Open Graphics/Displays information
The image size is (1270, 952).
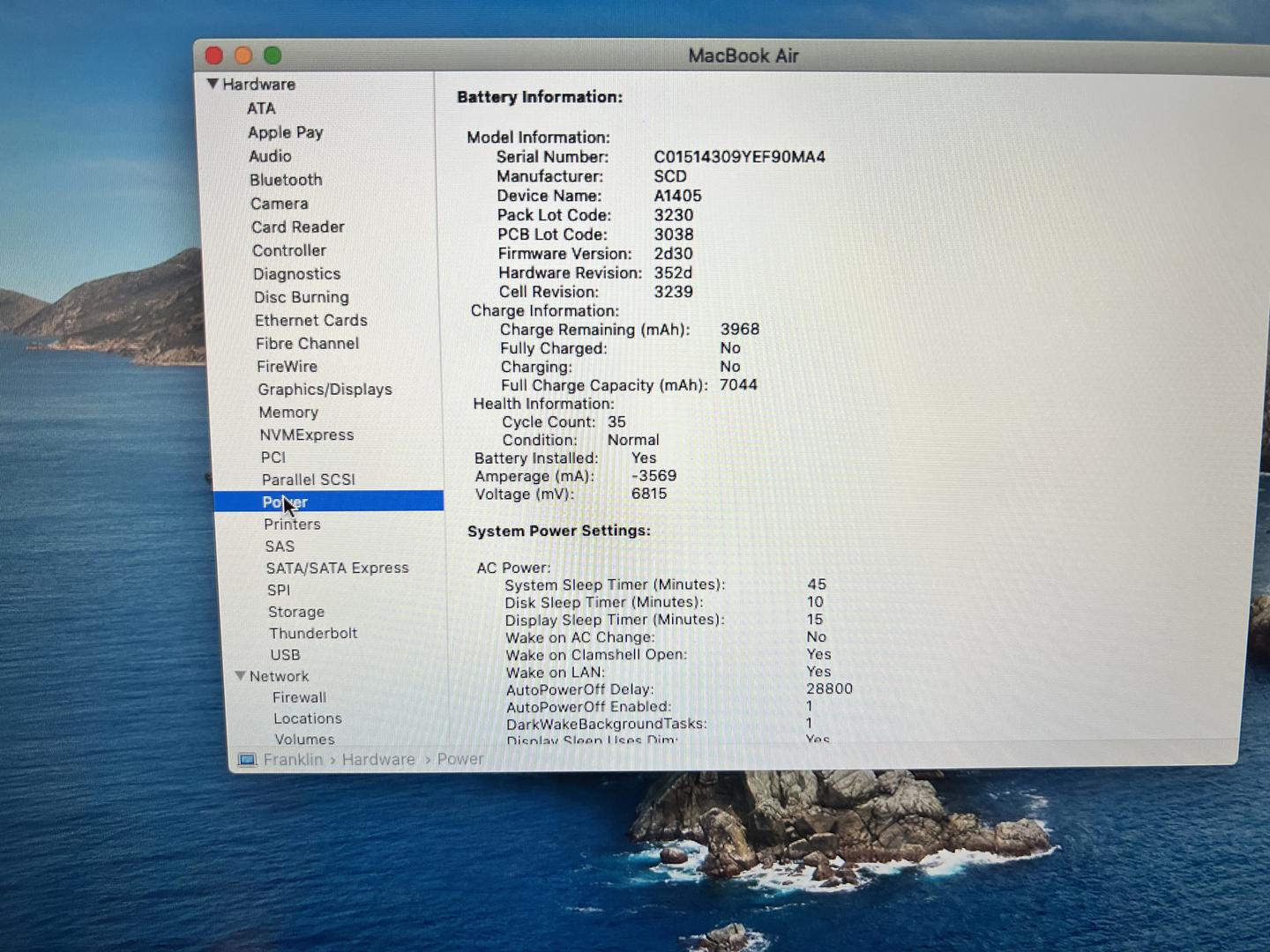(x=325, y=390)
